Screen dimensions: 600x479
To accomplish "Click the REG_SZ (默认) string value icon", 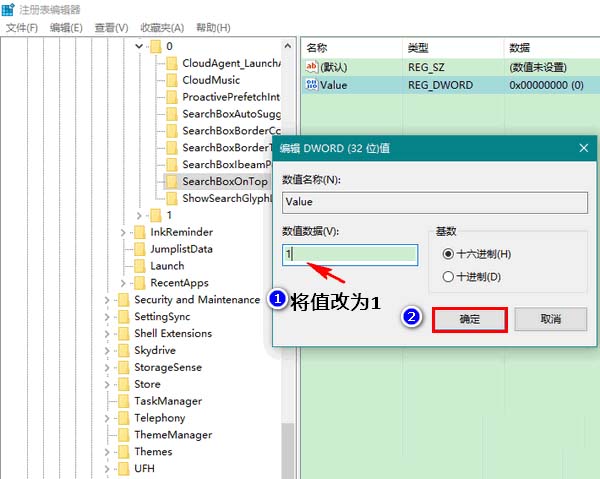I will pyautogui.click(x=312, y=67).
